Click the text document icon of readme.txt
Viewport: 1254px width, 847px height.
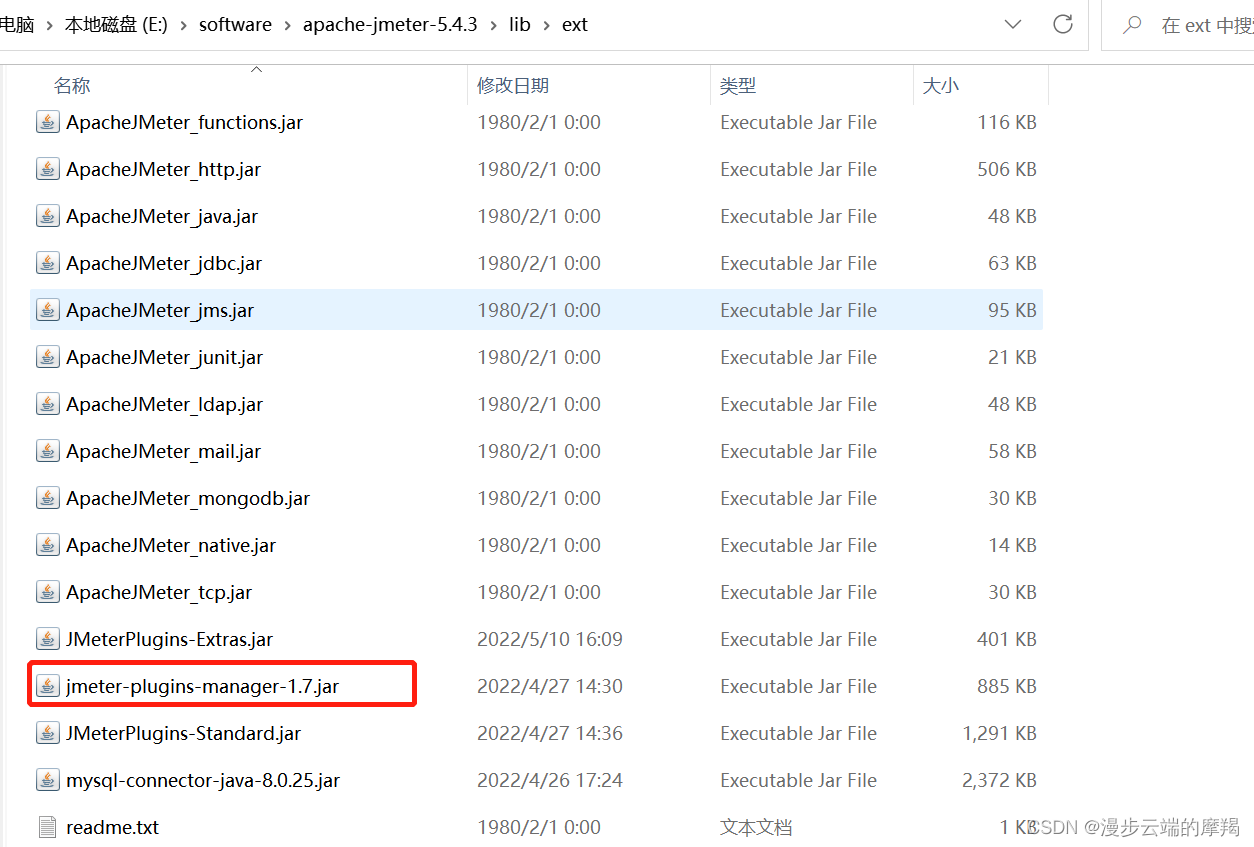point(47,827)
